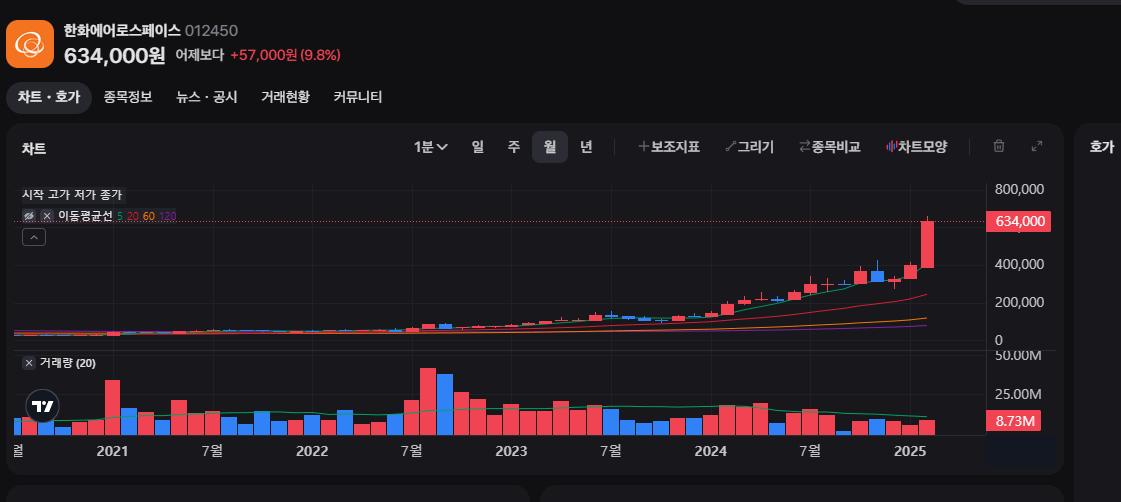Click the 634,000 current price label on axis
This screenshot has height=502, width=1121.
1018,222
